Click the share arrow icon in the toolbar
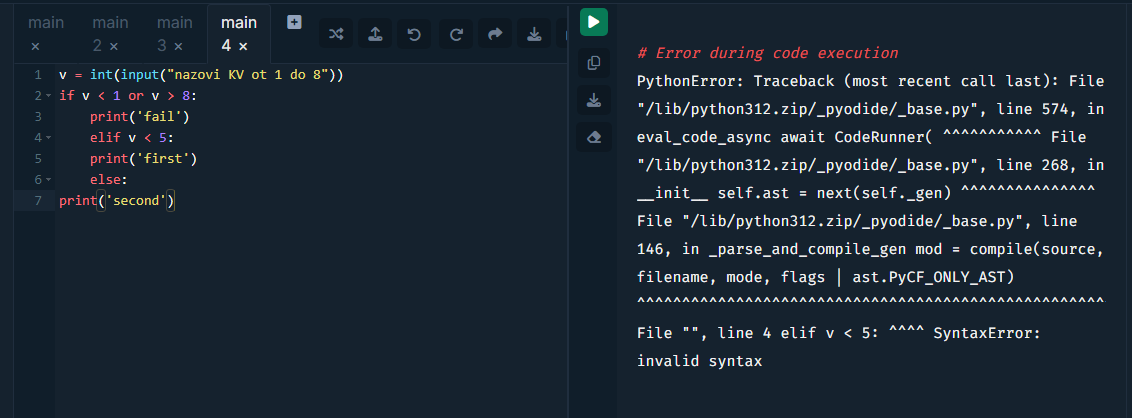This screenshot has width=1132, height=418. coord(494,34)
